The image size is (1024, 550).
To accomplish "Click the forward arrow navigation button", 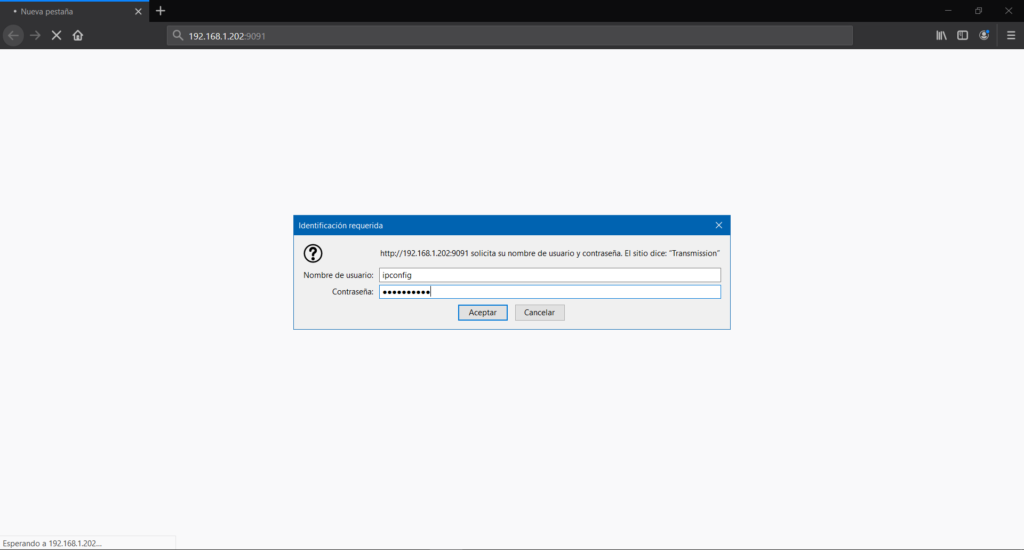I will (35, 35).
